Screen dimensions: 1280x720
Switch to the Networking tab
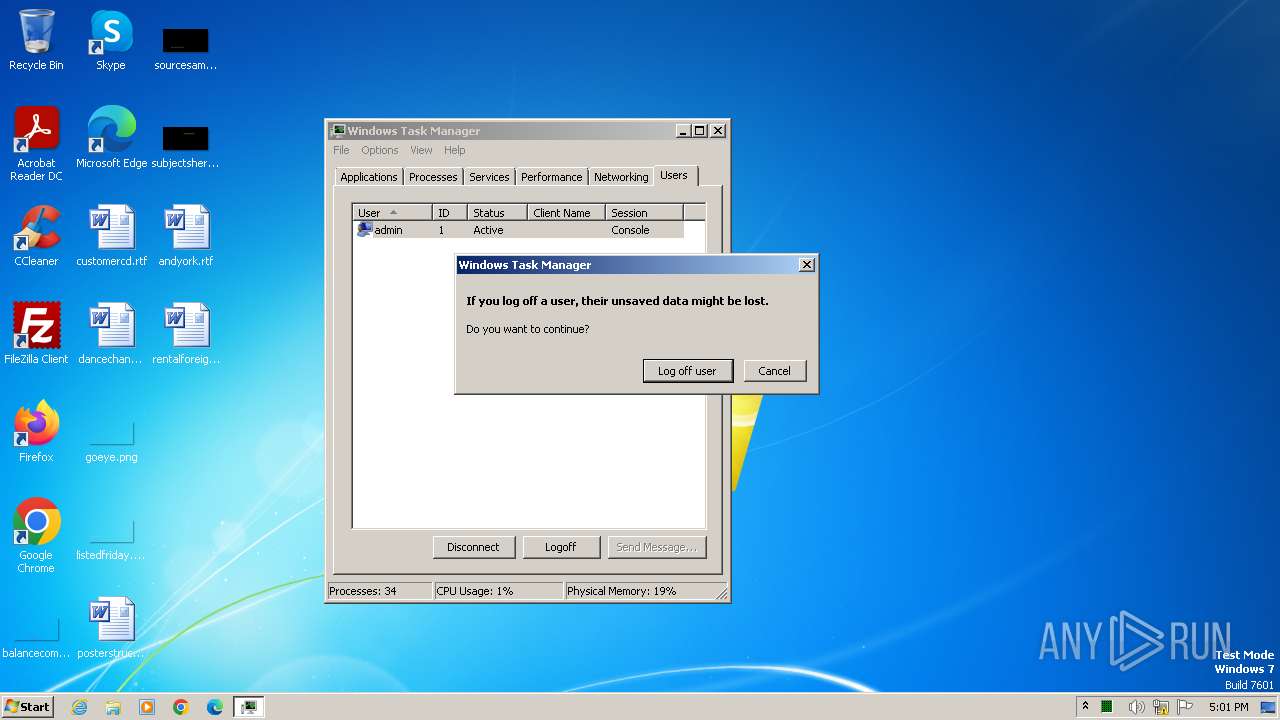coord(621,177)
